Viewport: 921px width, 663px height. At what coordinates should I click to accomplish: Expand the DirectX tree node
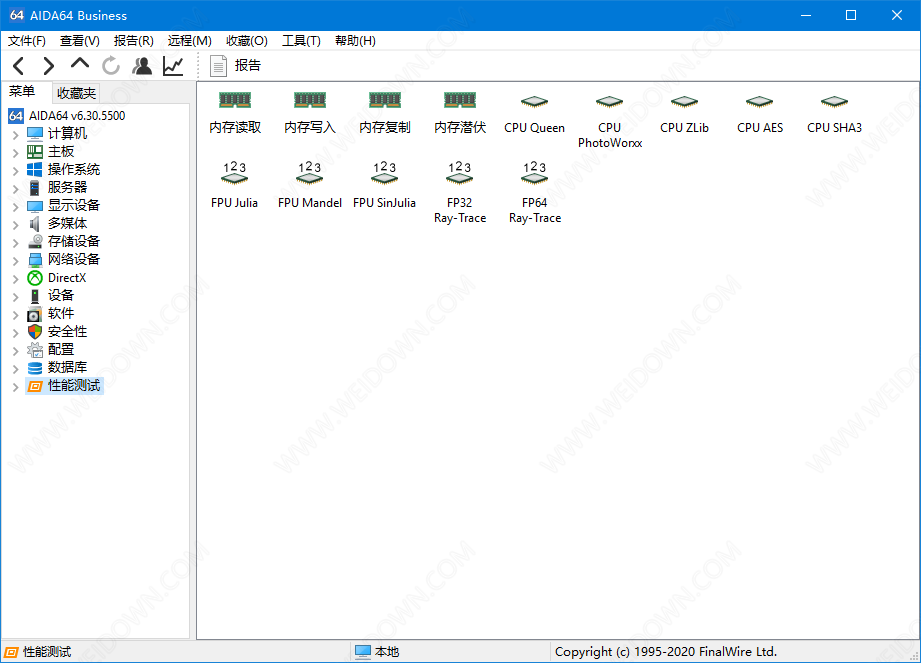[15, 279]
